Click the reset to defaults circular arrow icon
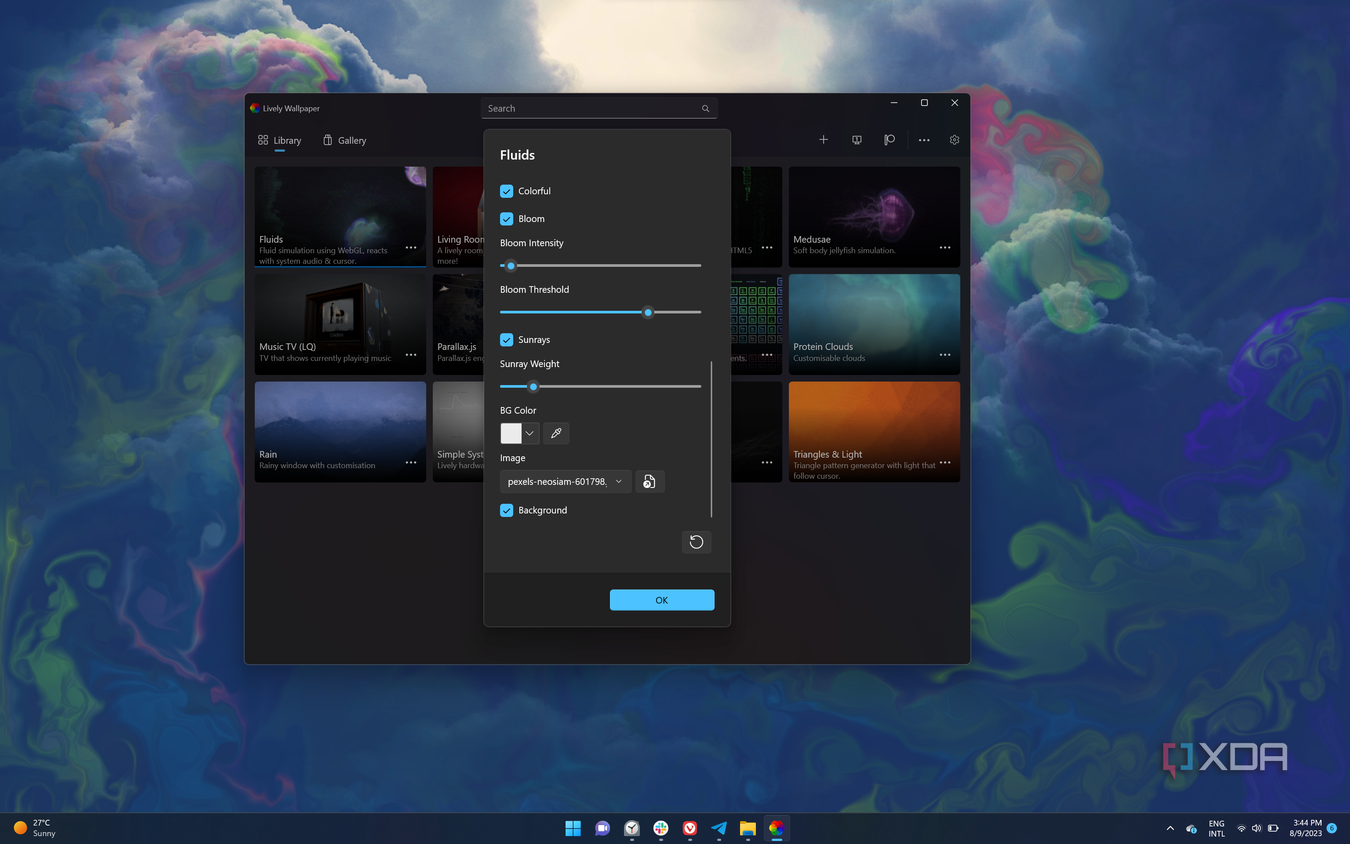 tap(696, 541)
